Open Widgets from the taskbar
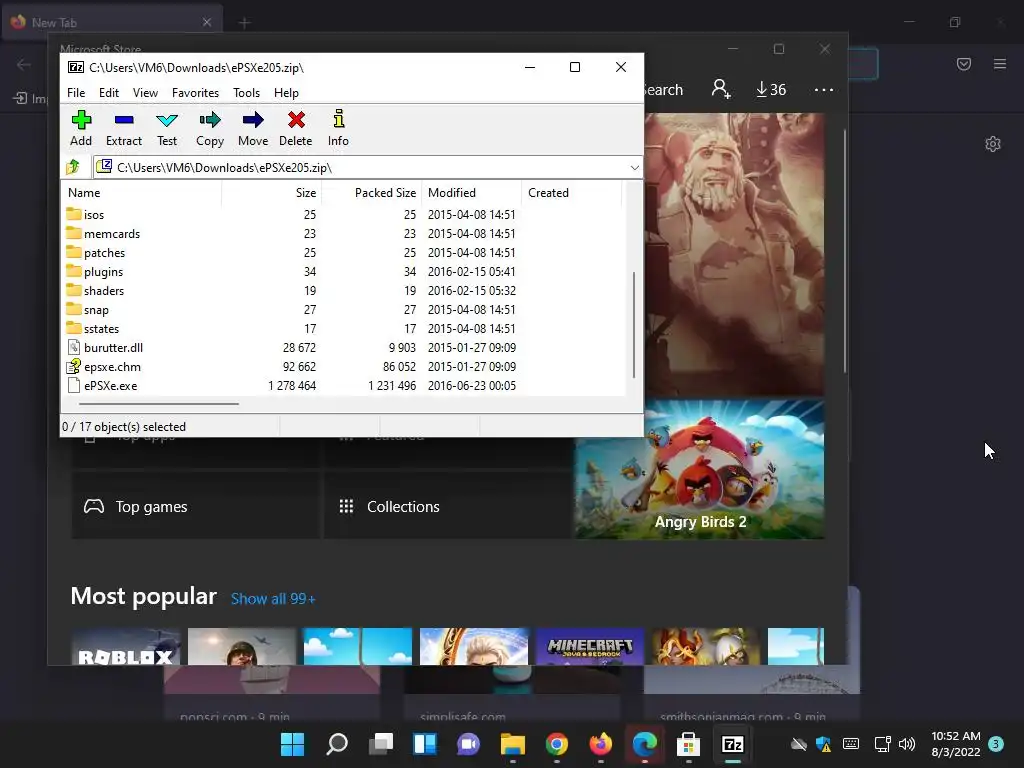1024x768 pixels. (424, 744)
